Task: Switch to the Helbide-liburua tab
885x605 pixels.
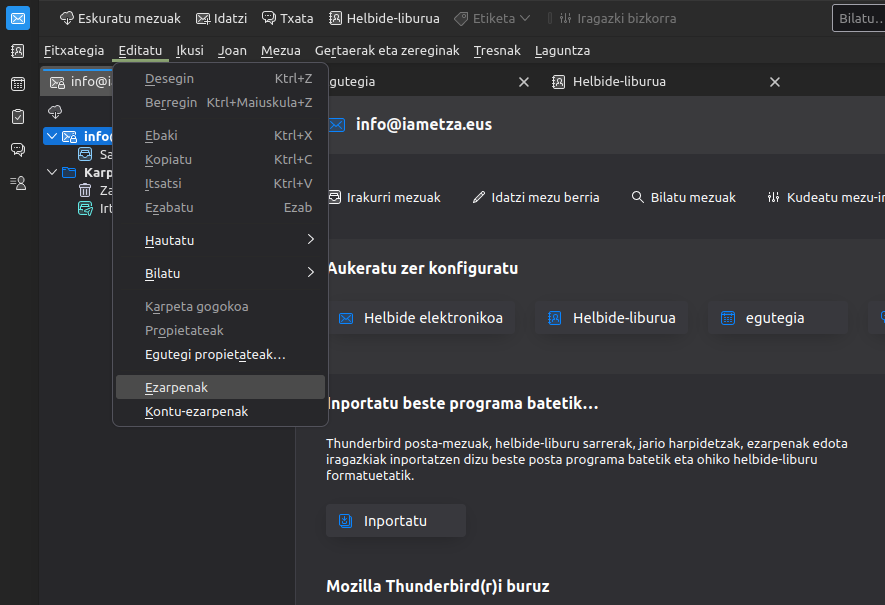Action: click(x=618, y=81)
